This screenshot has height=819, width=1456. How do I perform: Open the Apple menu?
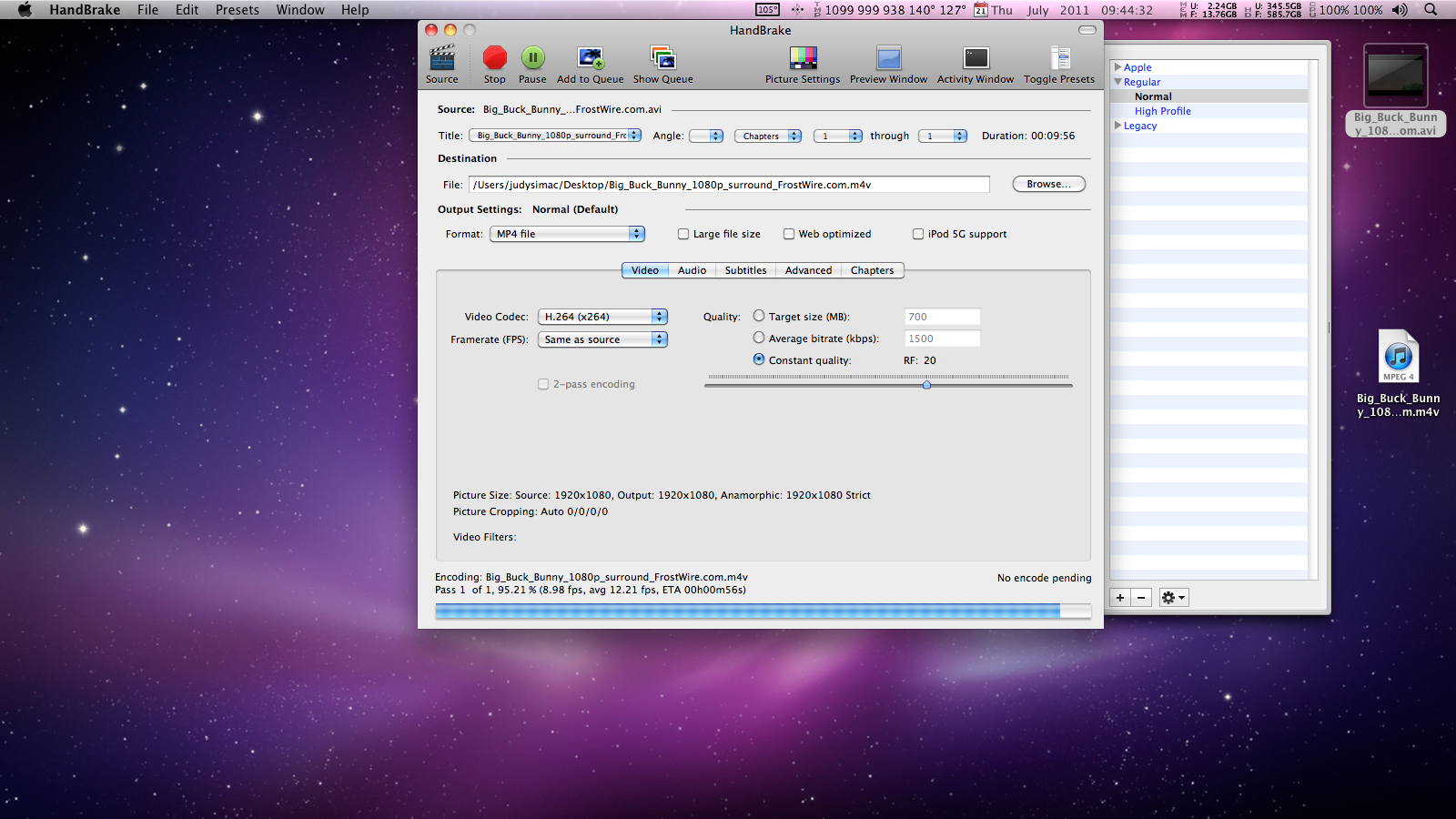pyautogui.click(x=25, y=10)
